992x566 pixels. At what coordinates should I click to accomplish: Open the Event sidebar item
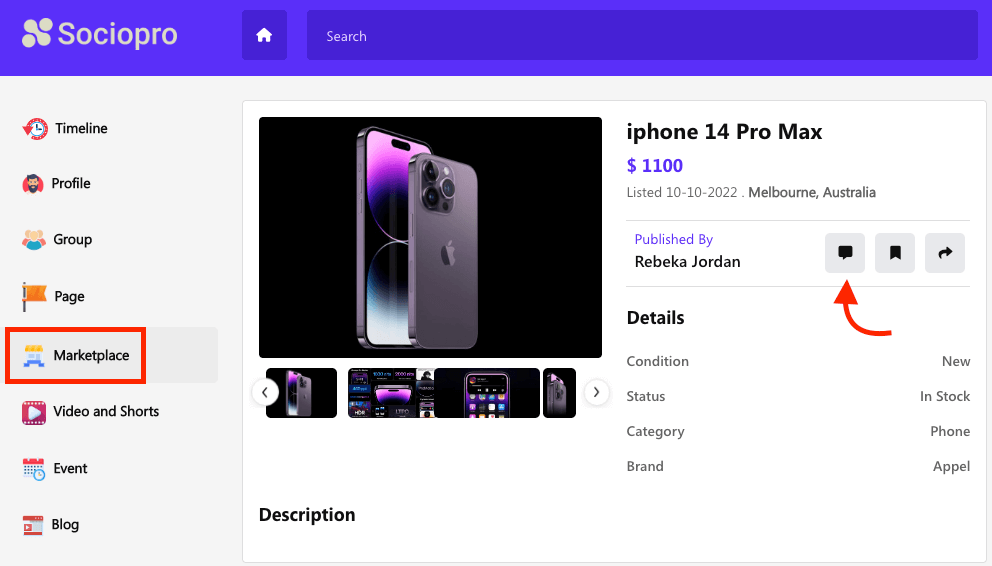point(70,468)
